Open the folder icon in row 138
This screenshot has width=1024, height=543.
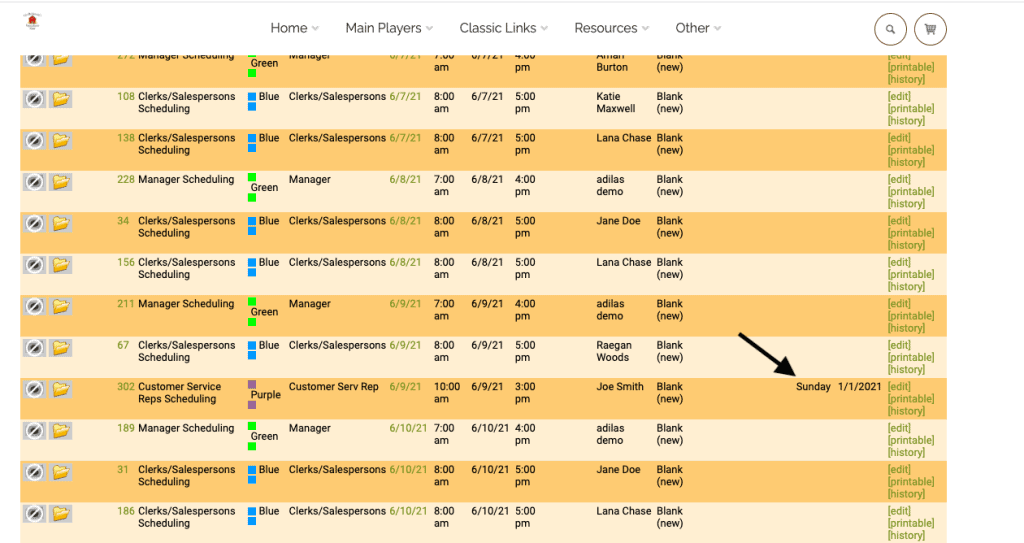[x=61, y=140]
